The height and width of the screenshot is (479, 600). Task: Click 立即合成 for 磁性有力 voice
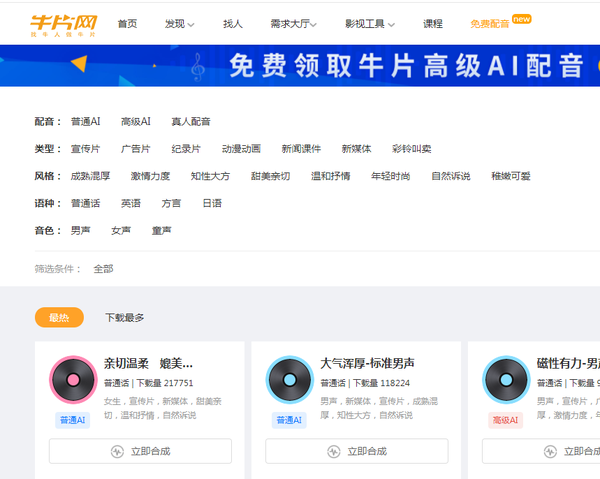point(541,451)
